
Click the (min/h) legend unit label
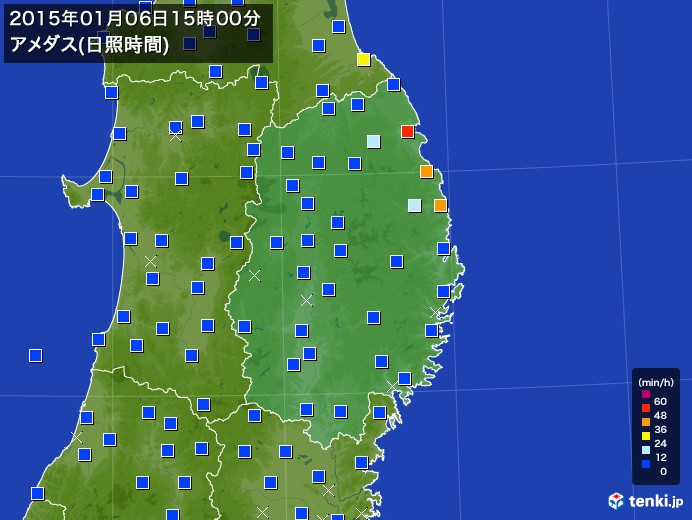click(656, 382)
